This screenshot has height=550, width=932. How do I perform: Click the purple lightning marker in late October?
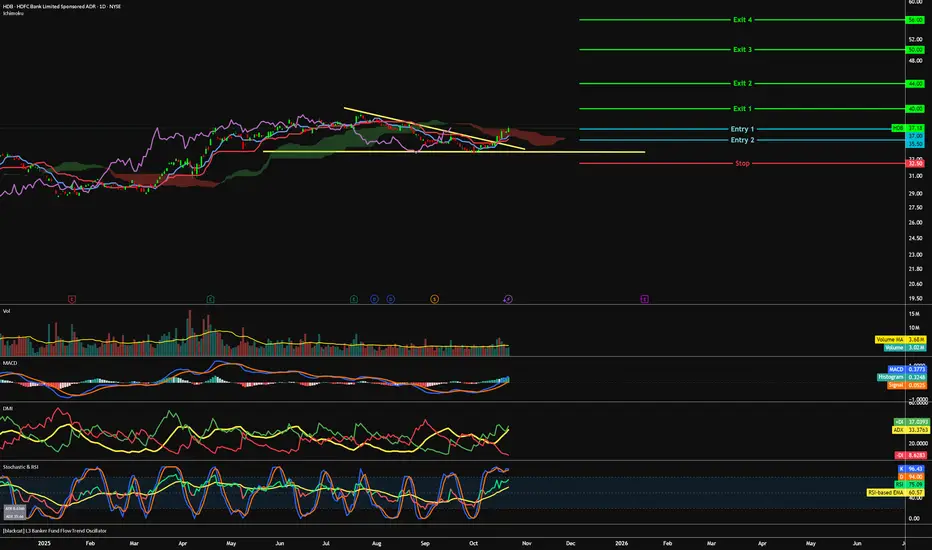508,299
